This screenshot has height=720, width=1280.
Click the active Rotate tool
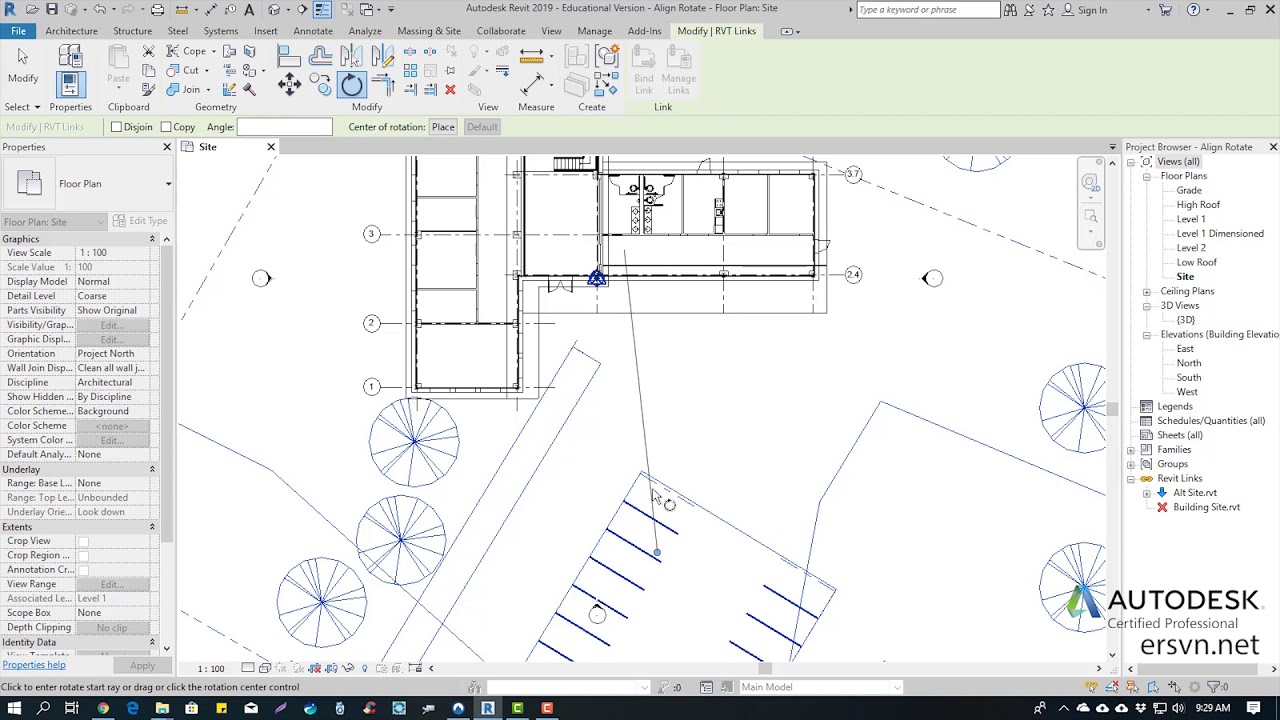[x=352, y=84]
